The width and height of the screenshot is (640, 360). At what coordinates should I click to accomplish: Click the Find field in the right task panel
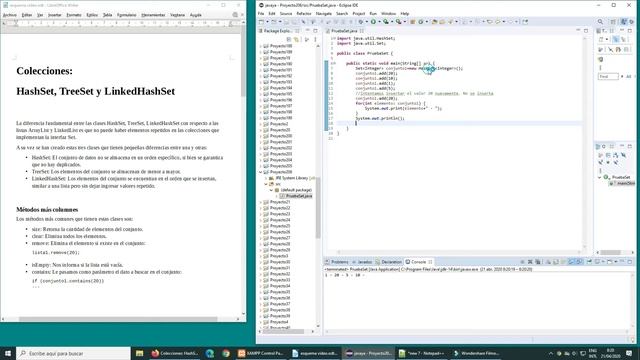click(x=608, y=76)
